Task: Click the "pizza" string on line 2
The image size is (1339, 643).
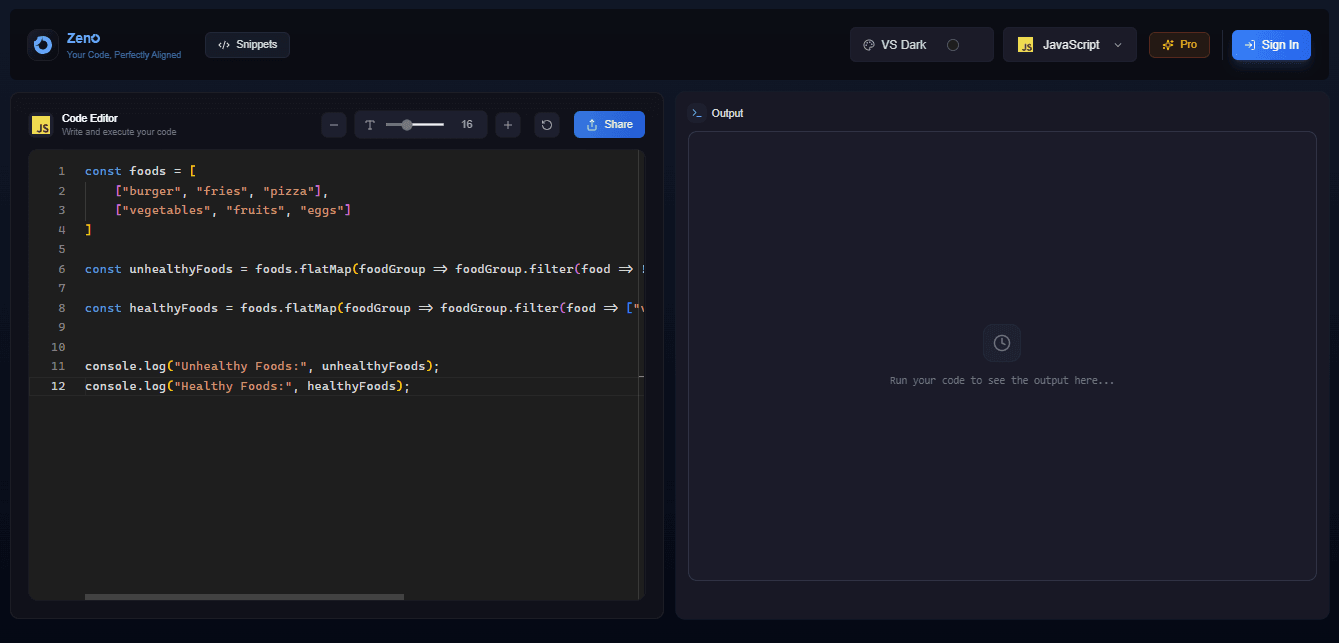Action: click(288, 190)
